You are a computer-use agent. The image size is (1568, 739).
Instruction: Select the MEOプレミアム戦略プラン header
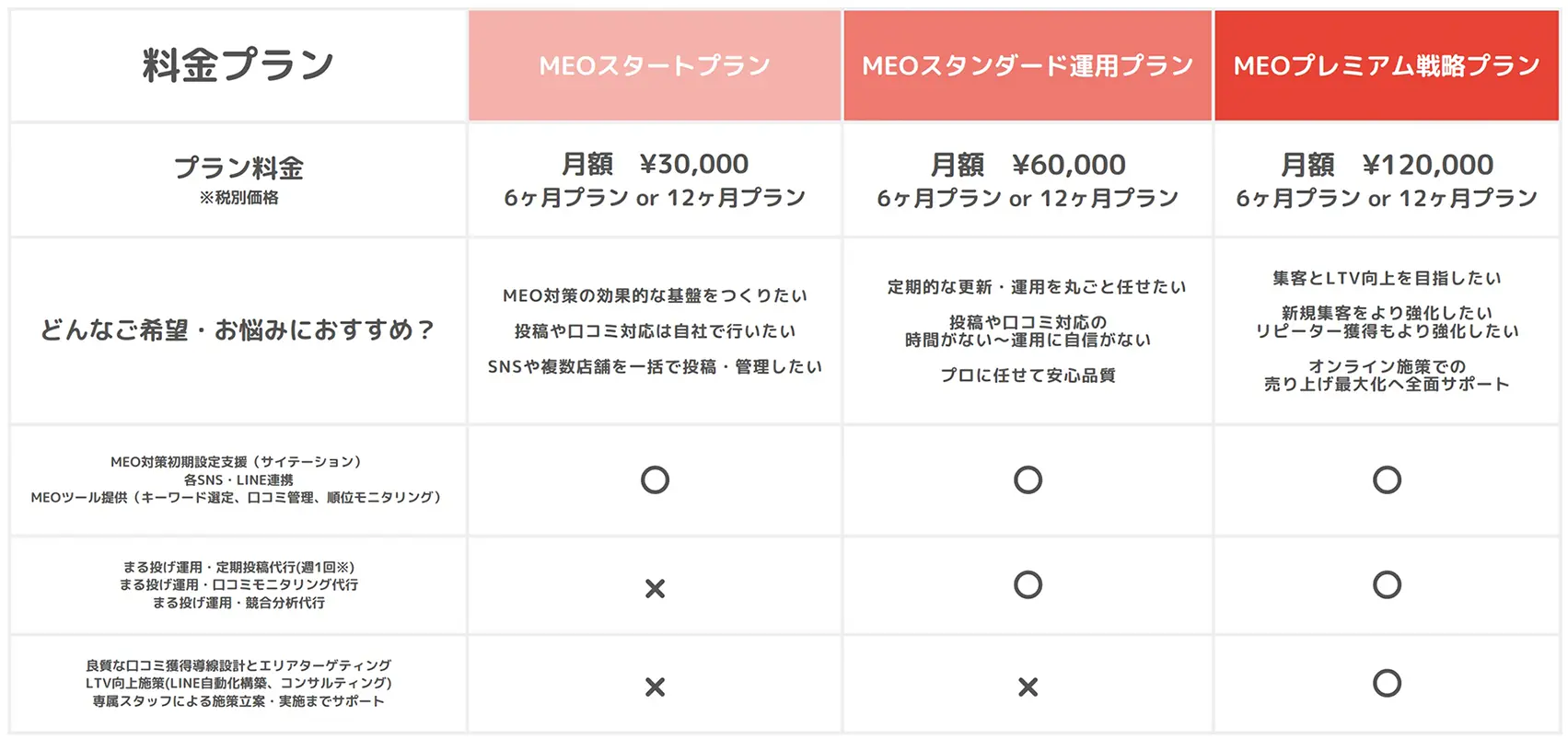(1387, 65)
